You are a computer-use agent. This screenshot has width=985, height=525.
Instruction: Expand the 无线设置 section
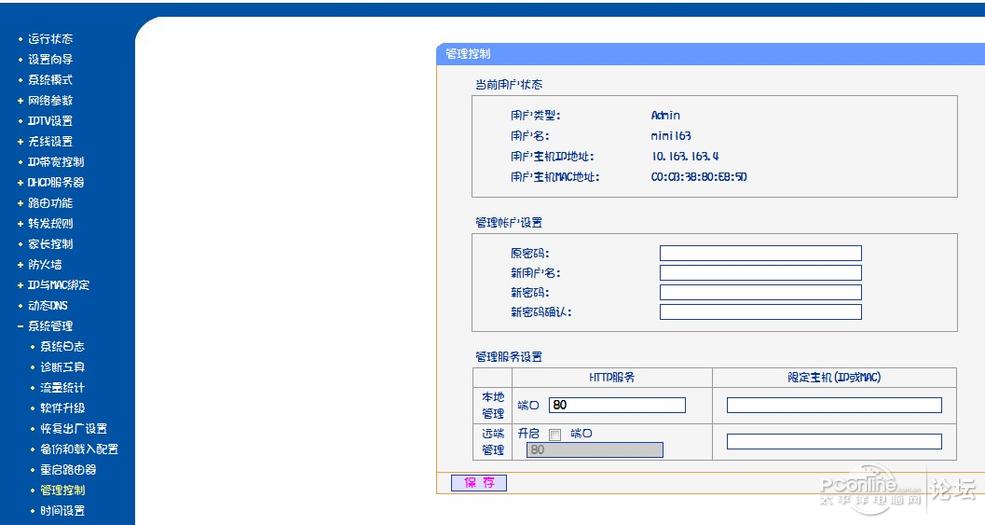coord(50,141)
